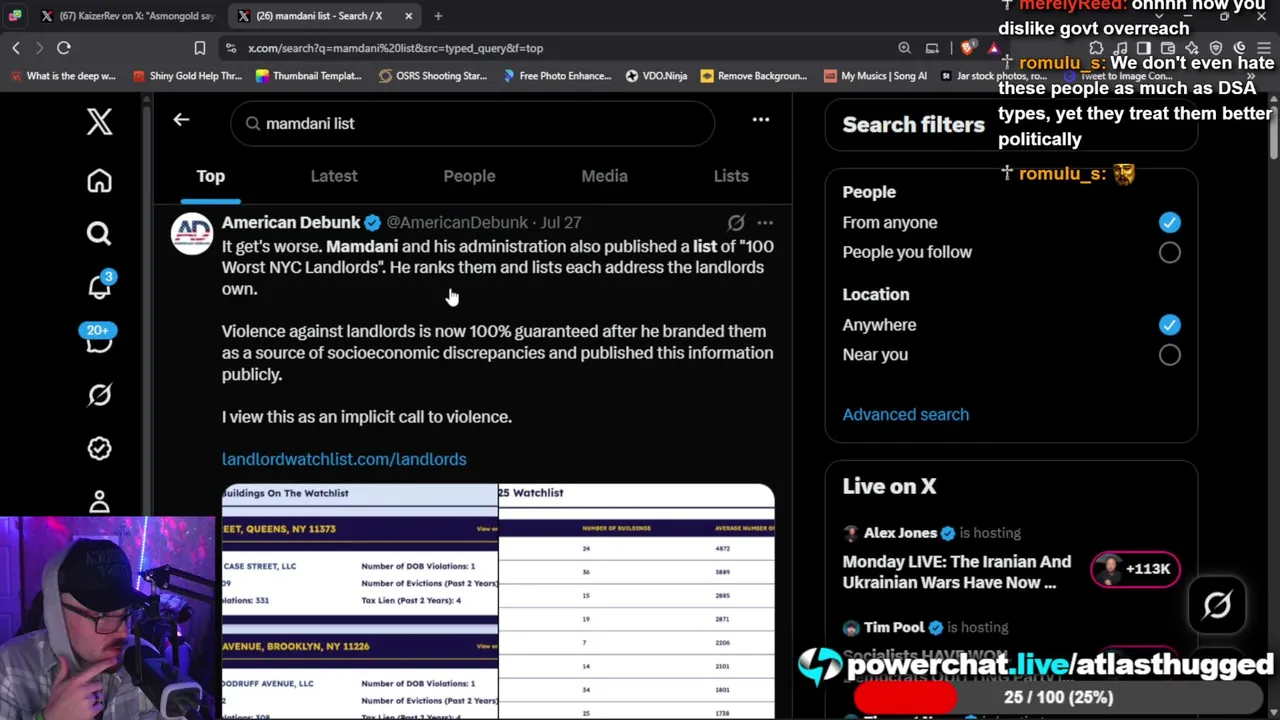Viewport: 1280px width, 720px height.
Task: Select People you follow radio option
Action: coord(1169,253)
